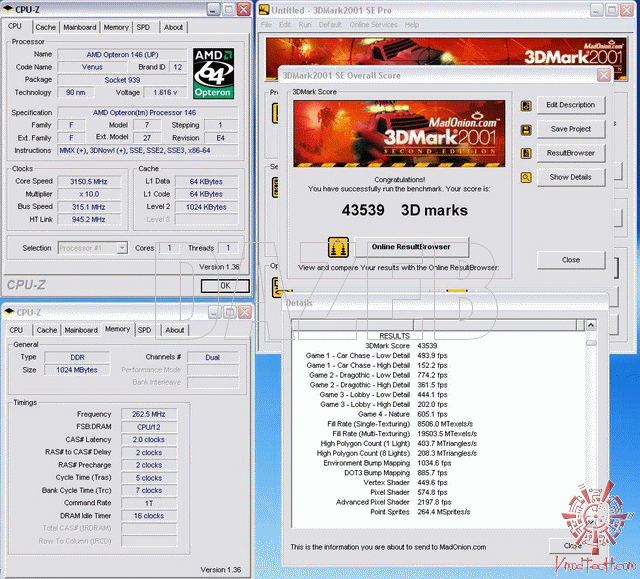Close the 3DMark2001 SE Overall Score dialog

click(x=604, y=75)
